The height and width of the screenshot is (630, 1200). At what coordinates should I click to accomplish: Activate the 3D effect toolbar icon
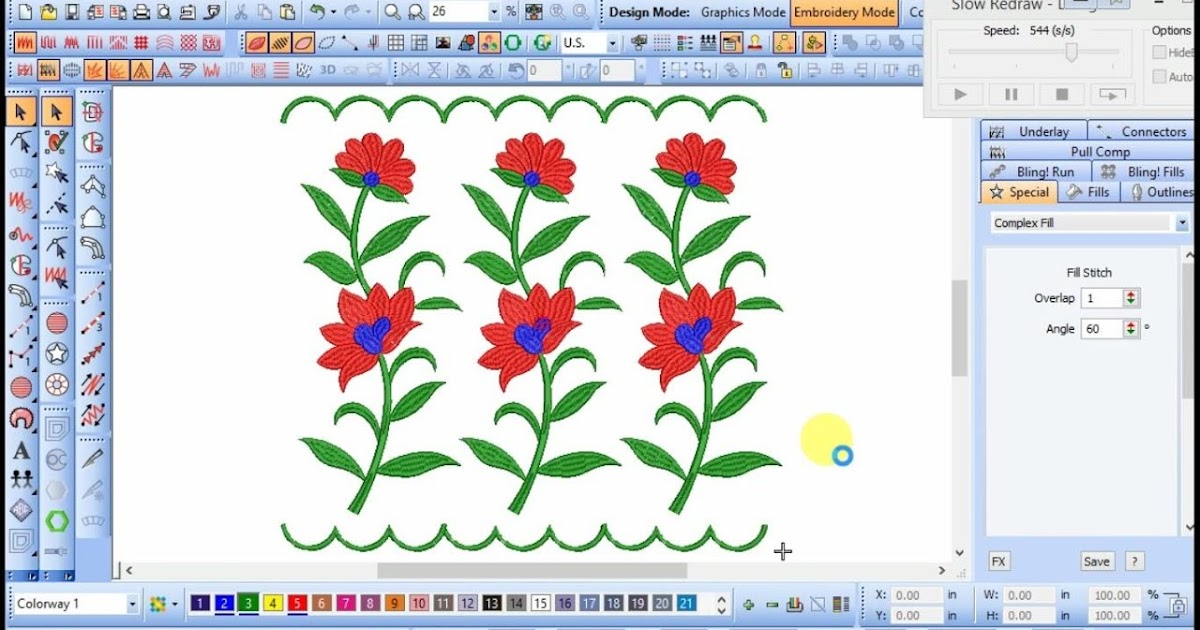[x=327, y=68]
